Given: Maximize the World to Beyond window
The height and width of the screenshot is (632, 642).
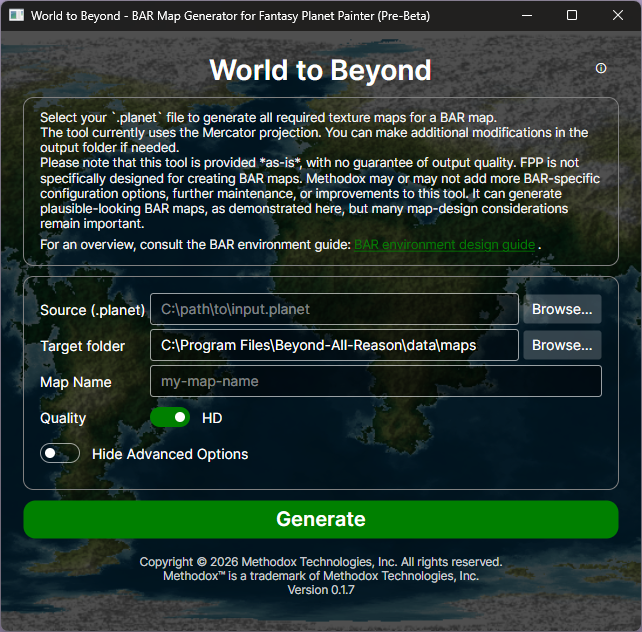Looking at the screenshot, I should (572, 16).
